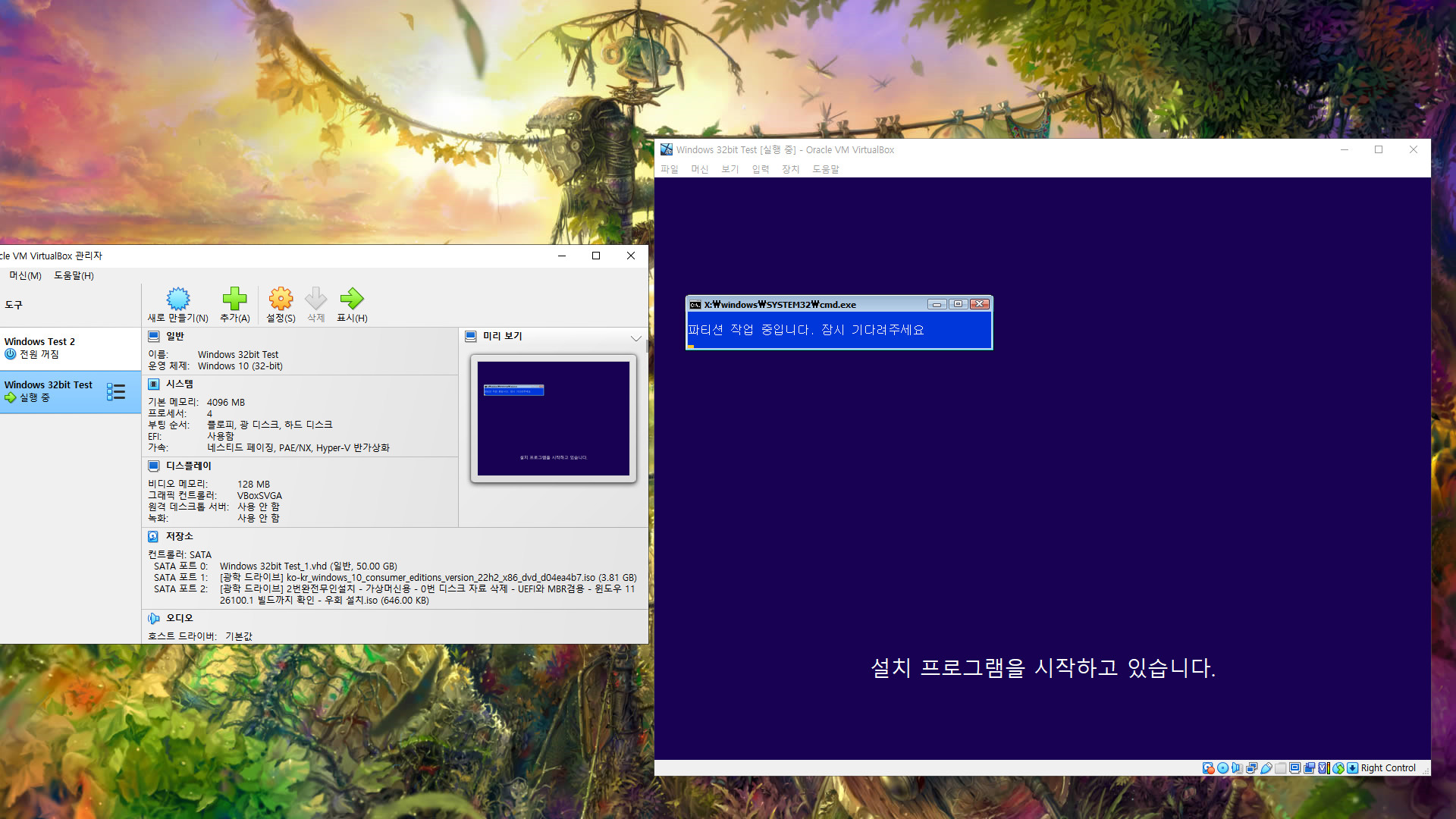Click the Show (표시) green arrow icon
1456x819 pixels.
coord(352,298)
